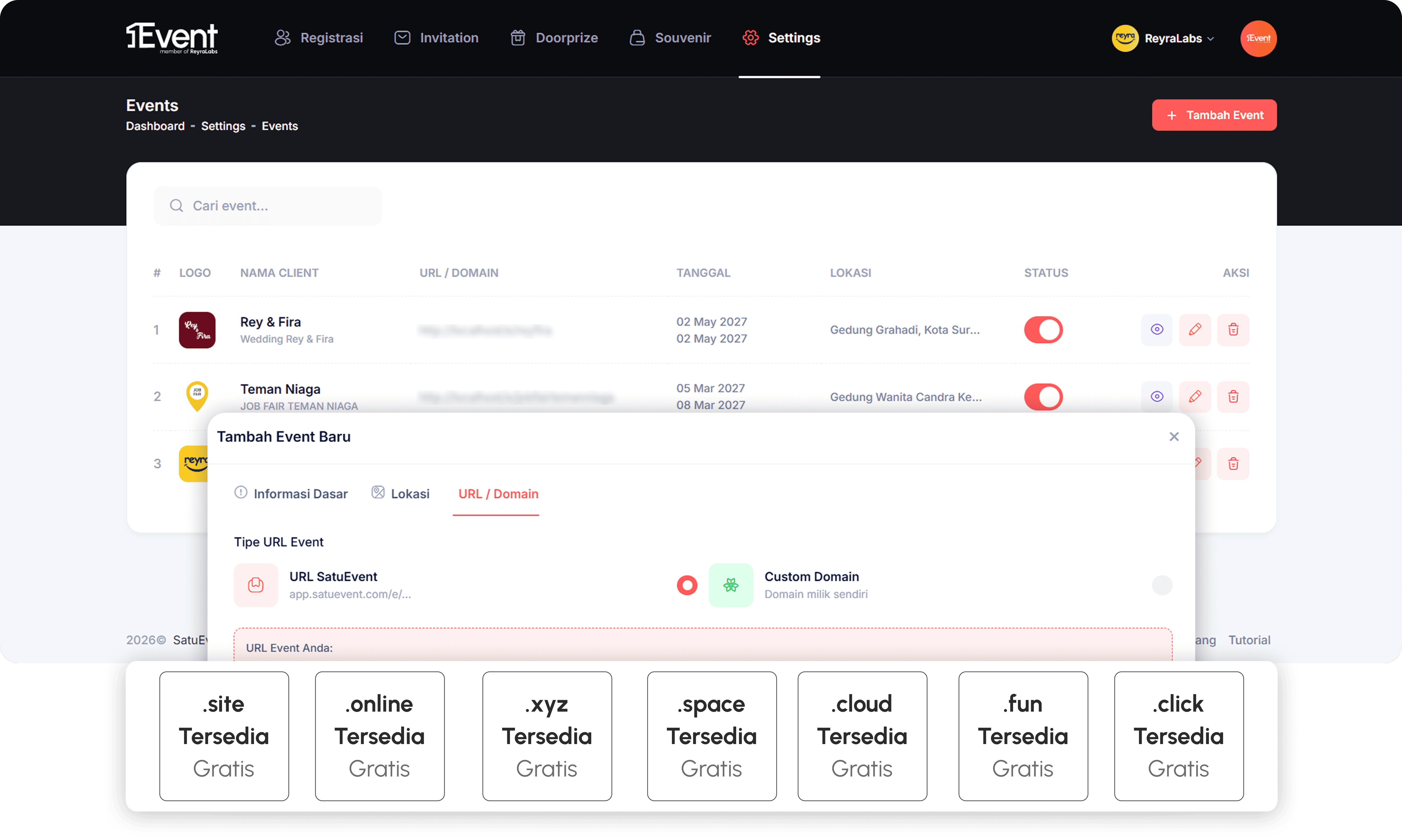Switch to the Informasi Dasar tab
The height and width of the screenshot is (840, 1402).
(291, 494)
